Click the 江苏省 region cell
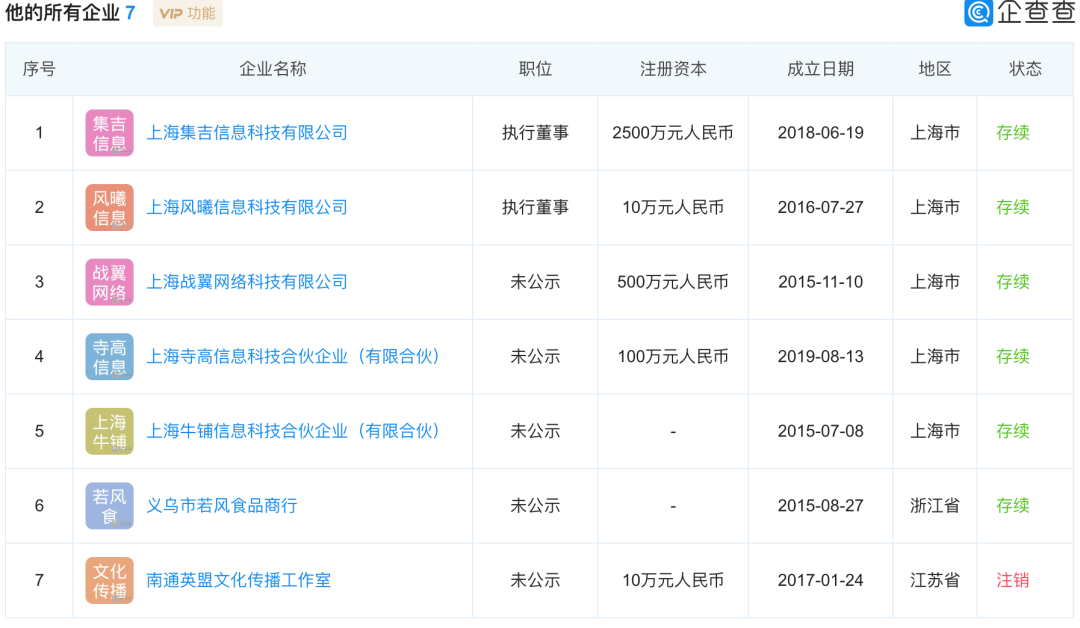This screenshot has height=628, width=1080. click(x=935, y=580)
